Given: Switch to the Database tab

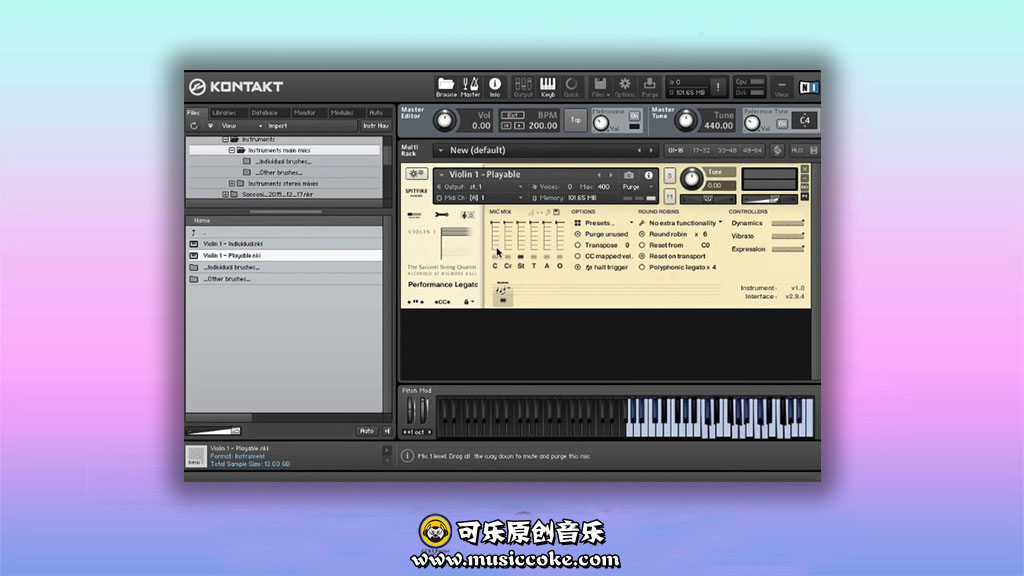Looking at the screenshot, I should tap(264, 113).
